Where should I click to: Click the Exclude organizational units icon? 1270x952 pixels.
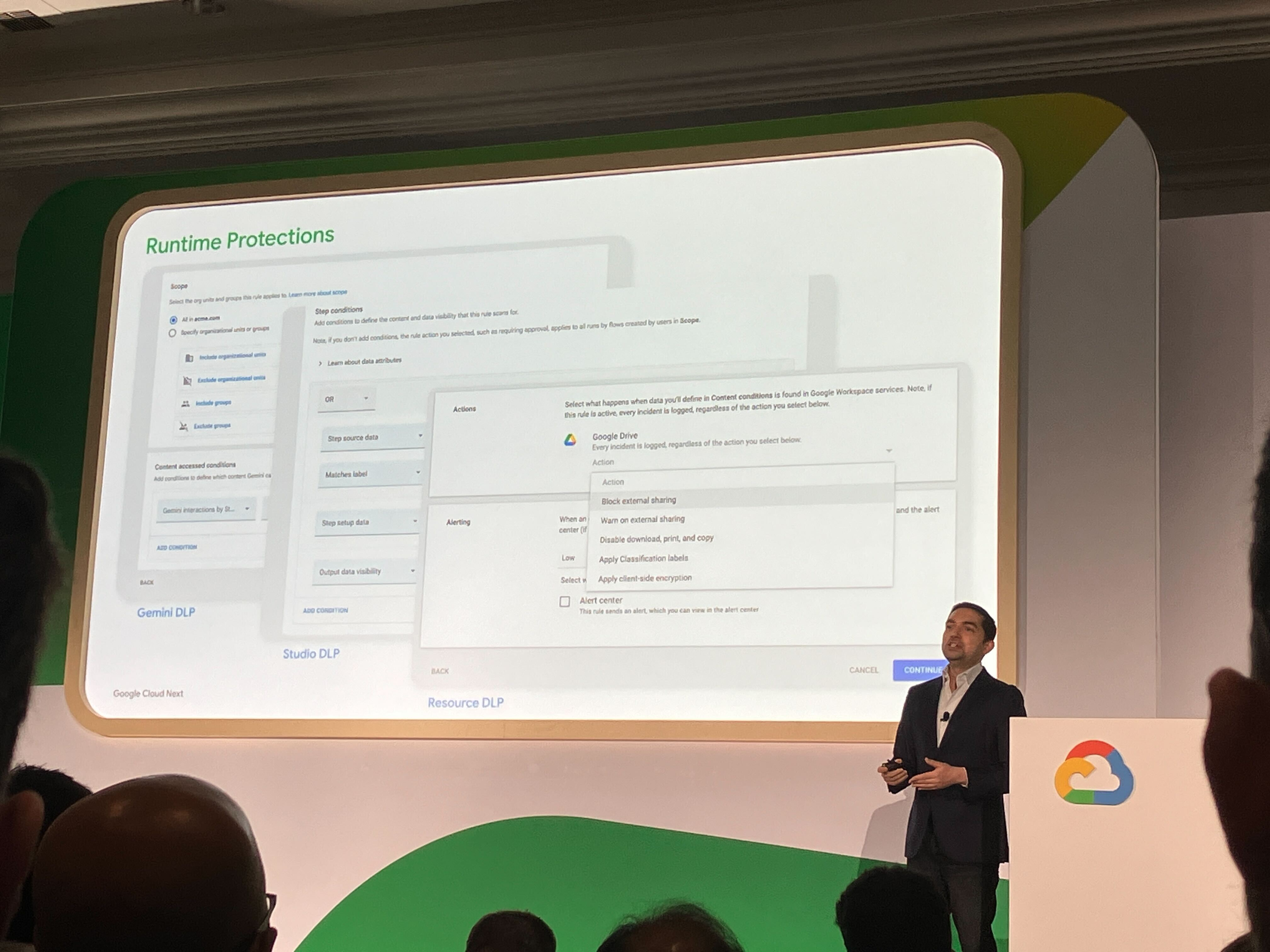pos(187,381)
